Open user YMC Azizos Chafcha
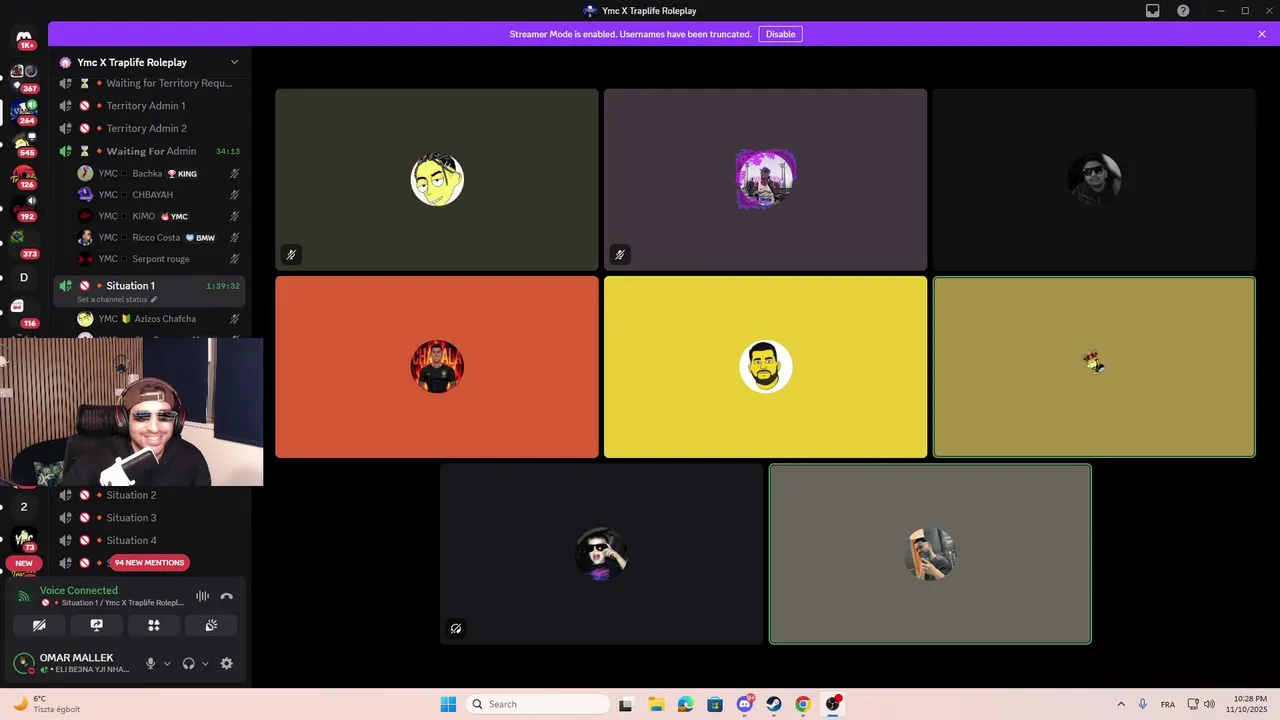 click(158, 319)
